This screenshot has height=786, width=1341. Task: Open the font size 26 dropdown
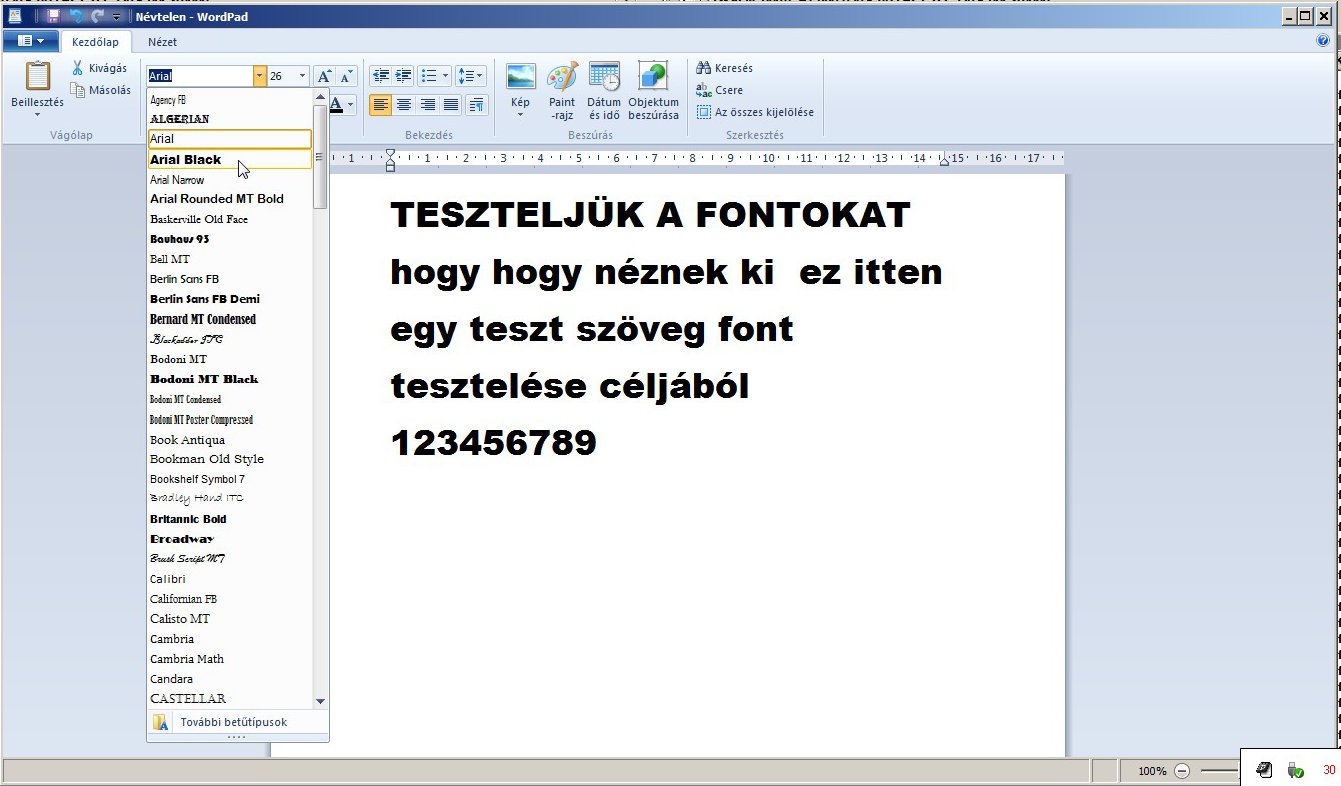tap(302, 76)
